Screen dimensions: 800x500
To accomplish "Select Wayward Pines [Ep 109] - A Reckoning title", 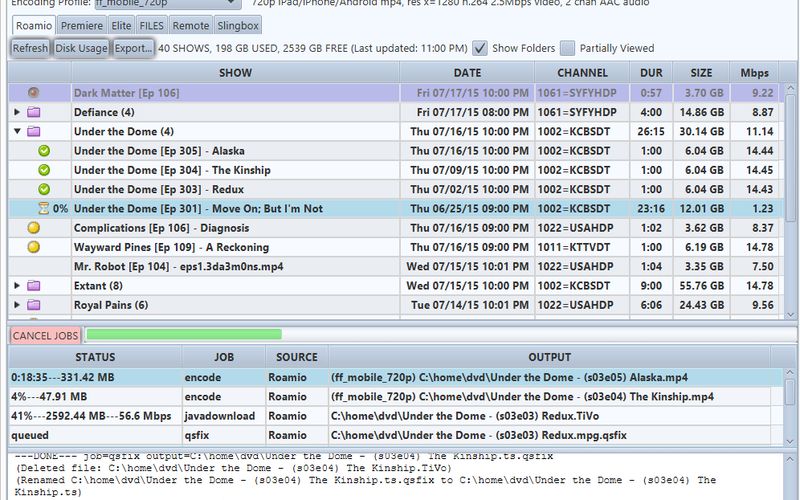I will 171,247.
